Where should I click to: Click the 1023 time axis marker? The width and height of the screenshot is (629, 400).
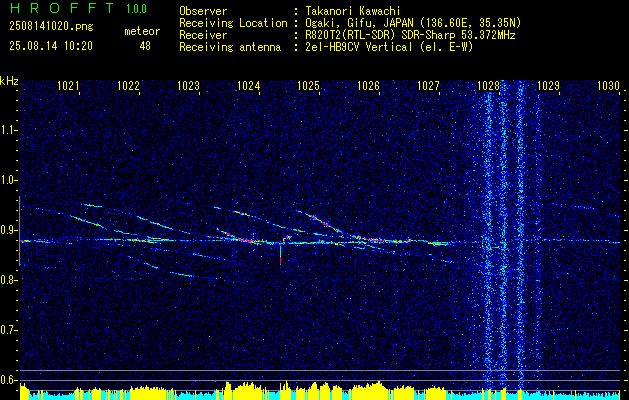point(189,85)
